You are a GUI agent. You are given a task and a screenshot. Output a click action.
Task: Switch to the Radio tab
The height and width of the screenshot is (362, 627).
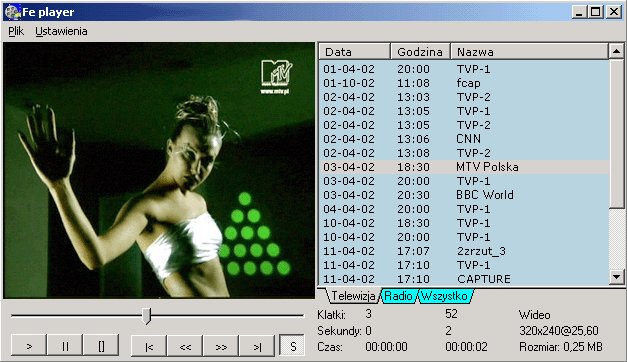tap(399, 296)
